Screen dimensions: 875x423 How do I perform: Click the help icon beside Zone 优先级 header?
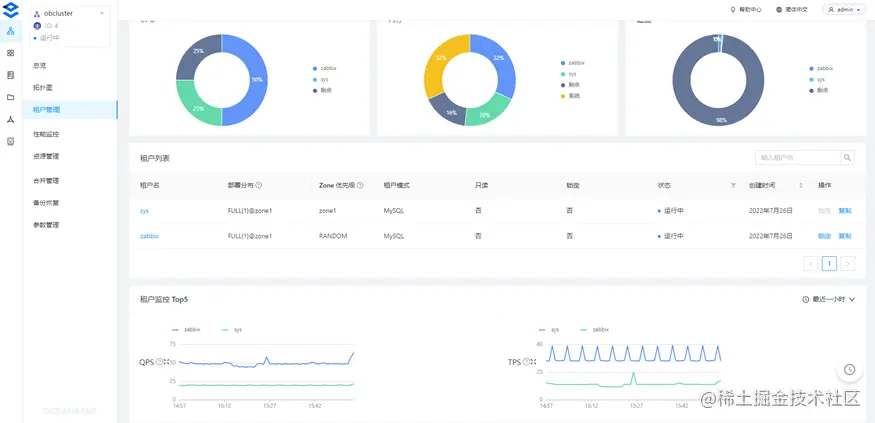point(360,185)
